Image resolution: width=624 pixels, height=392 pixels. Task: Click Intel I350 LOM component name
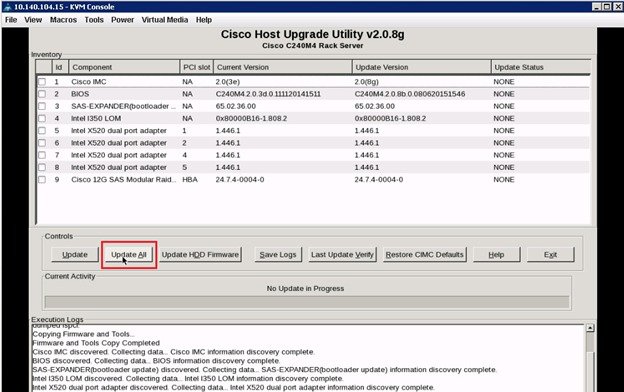click(x=96, y=119)
